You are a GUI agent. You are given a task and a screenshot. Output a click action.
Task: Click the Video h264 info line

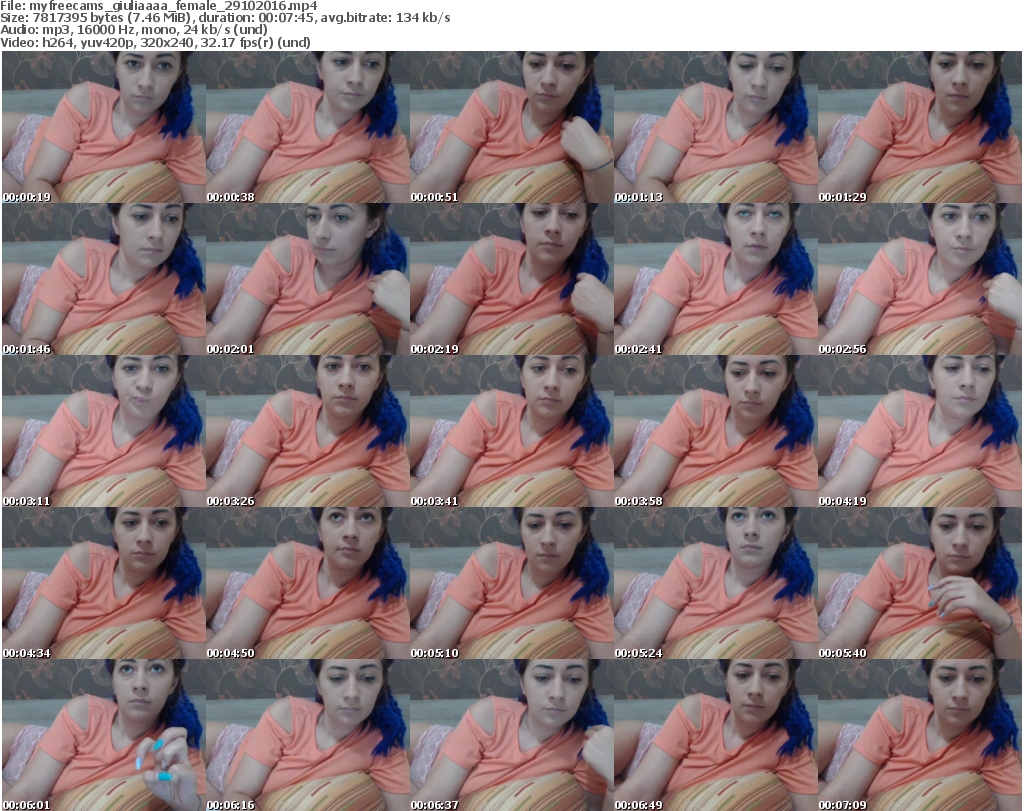coord(155,42)
